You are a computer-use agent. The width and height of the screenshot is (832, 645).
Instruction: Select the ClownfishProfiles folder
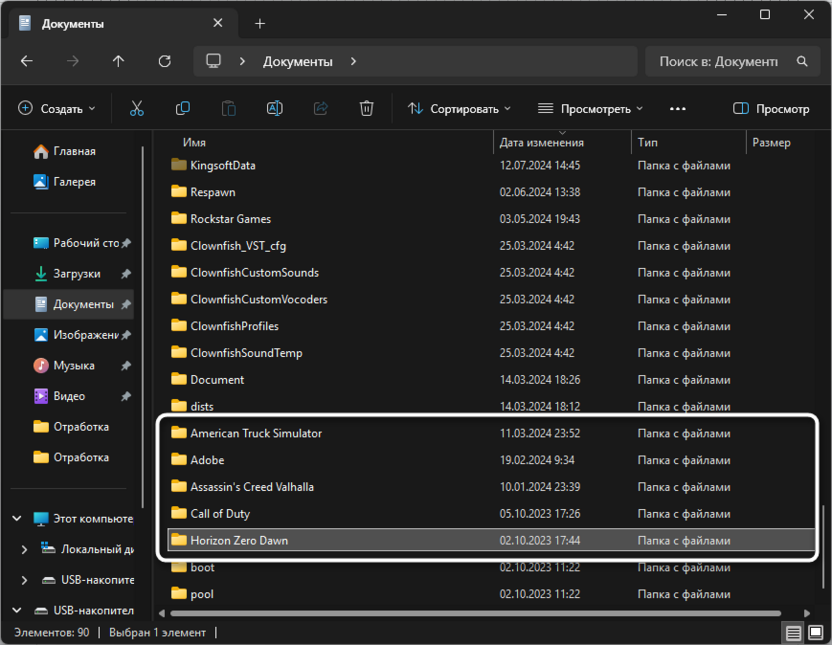pos(491,326)
